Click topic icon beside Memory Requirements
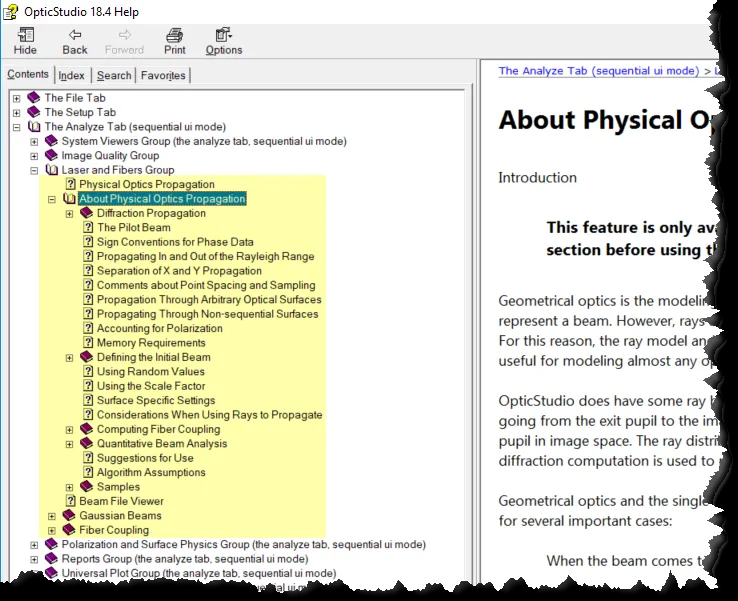Screen dimensions: 738x601 pos(88,343)
